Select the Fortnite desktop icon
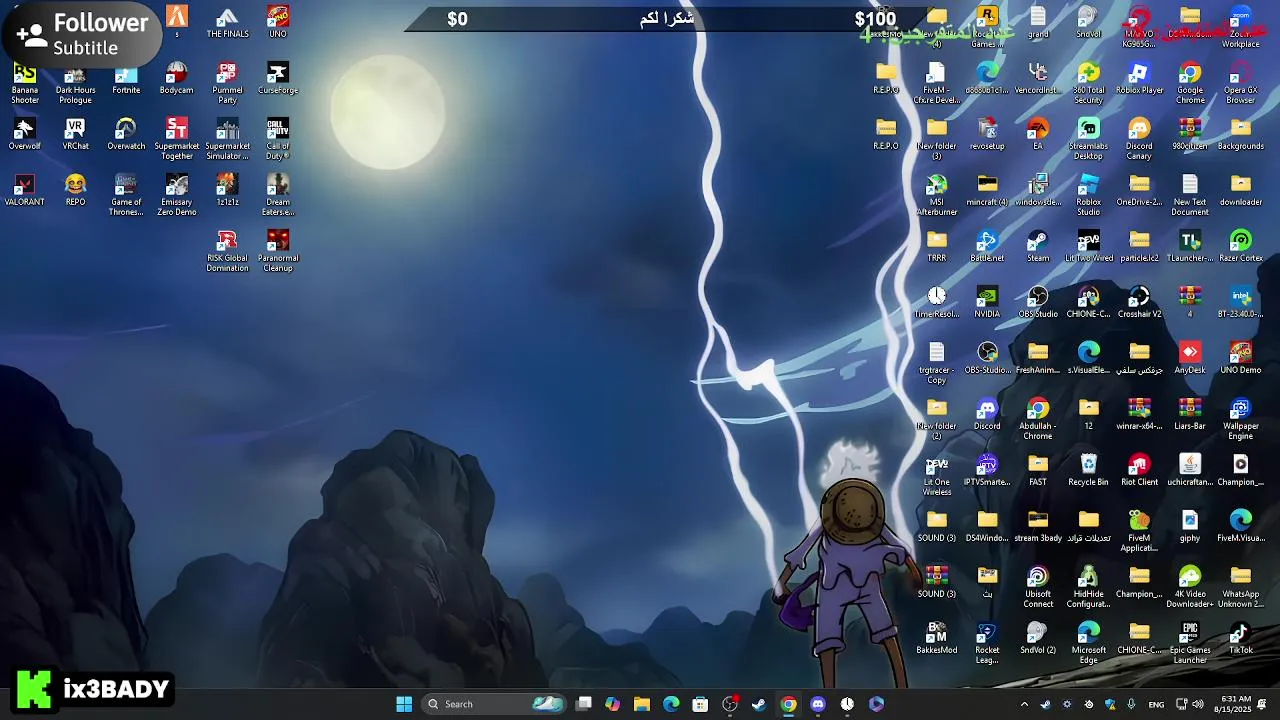Screen dimensions: 1280x720 coord(126,79)
